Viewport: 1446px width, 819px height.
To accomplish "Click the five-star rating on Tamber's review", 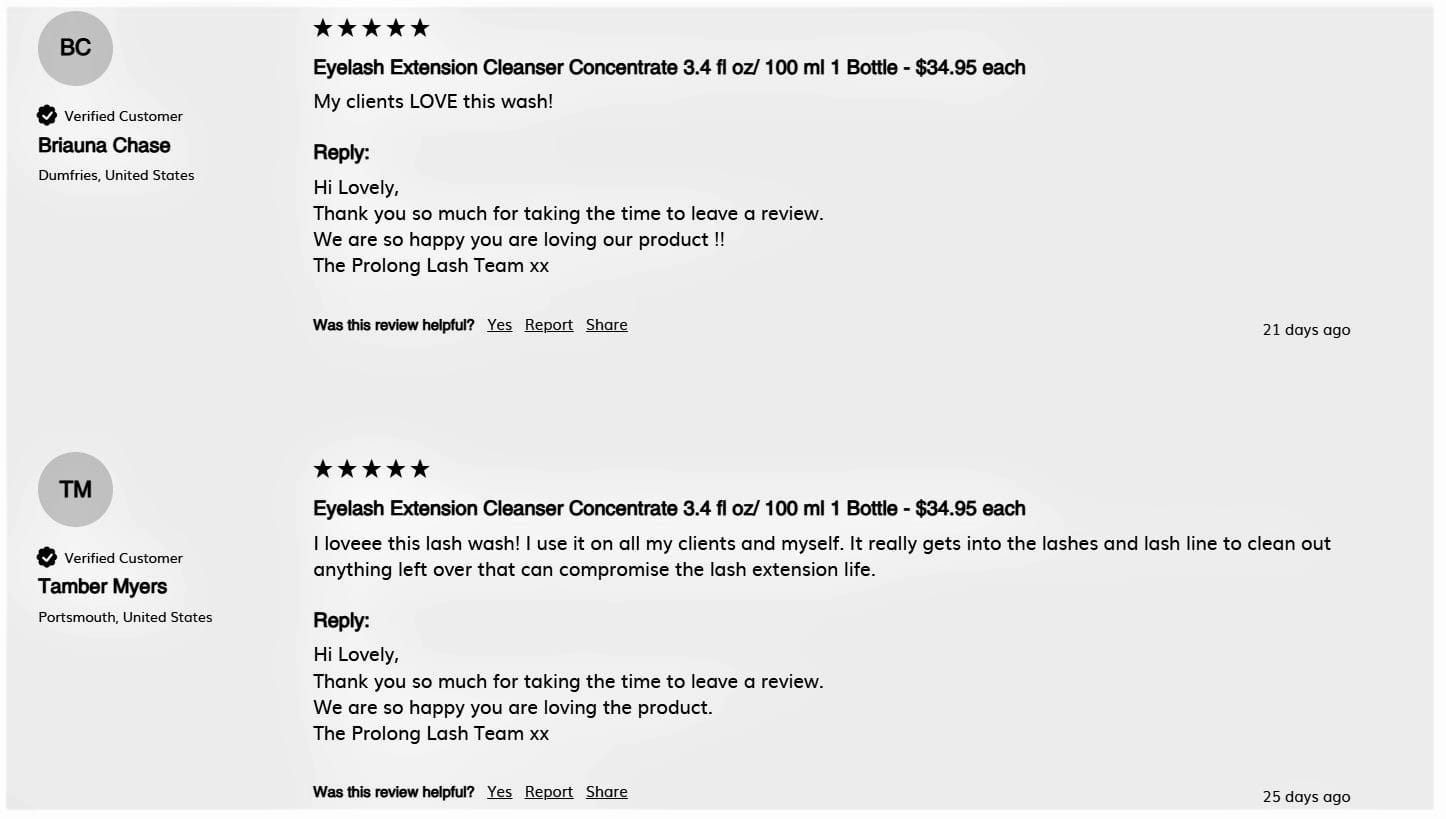I will click(x=371, y=469).
